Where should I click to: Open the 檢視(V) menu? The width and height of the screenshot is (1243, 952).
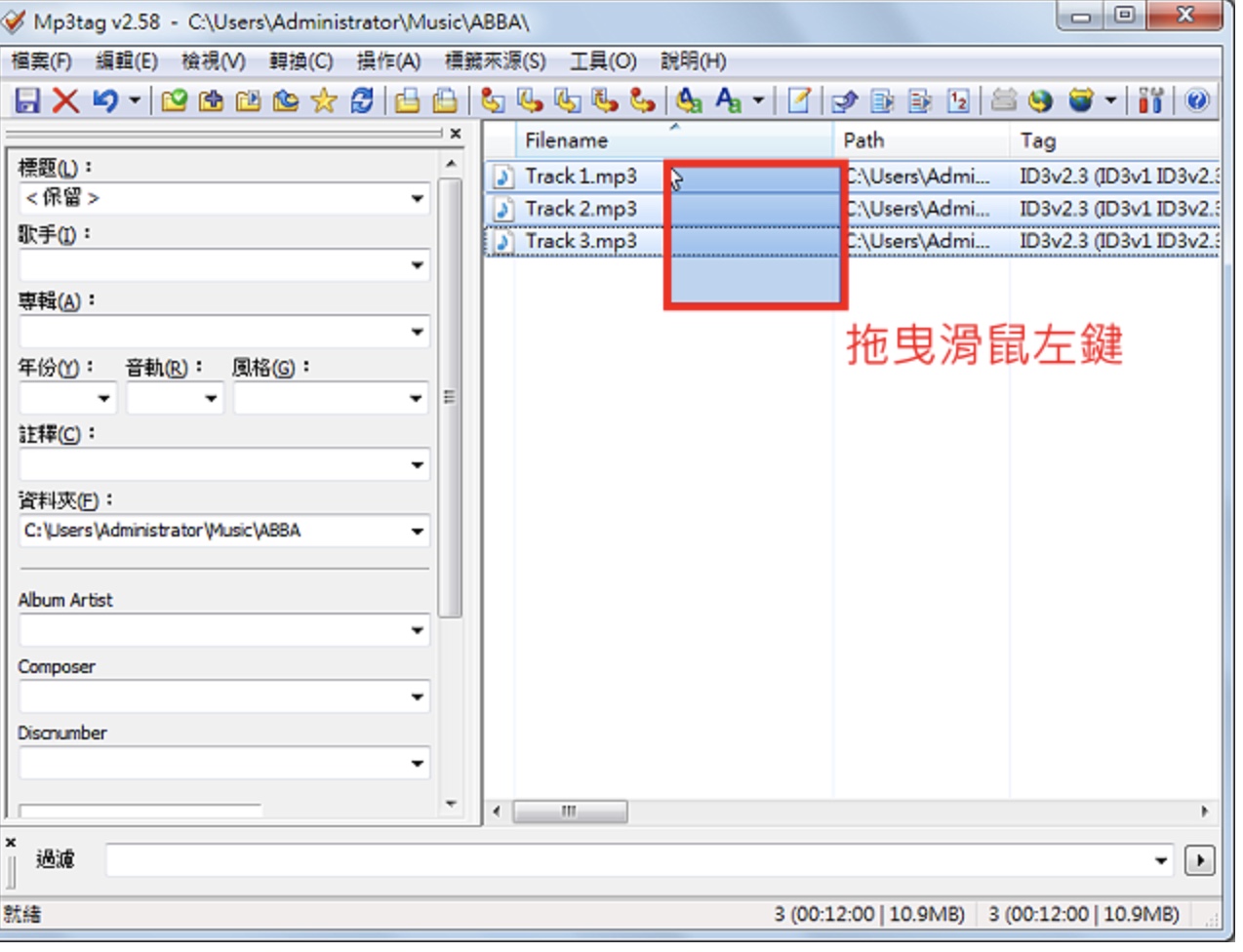pos(214,61)
